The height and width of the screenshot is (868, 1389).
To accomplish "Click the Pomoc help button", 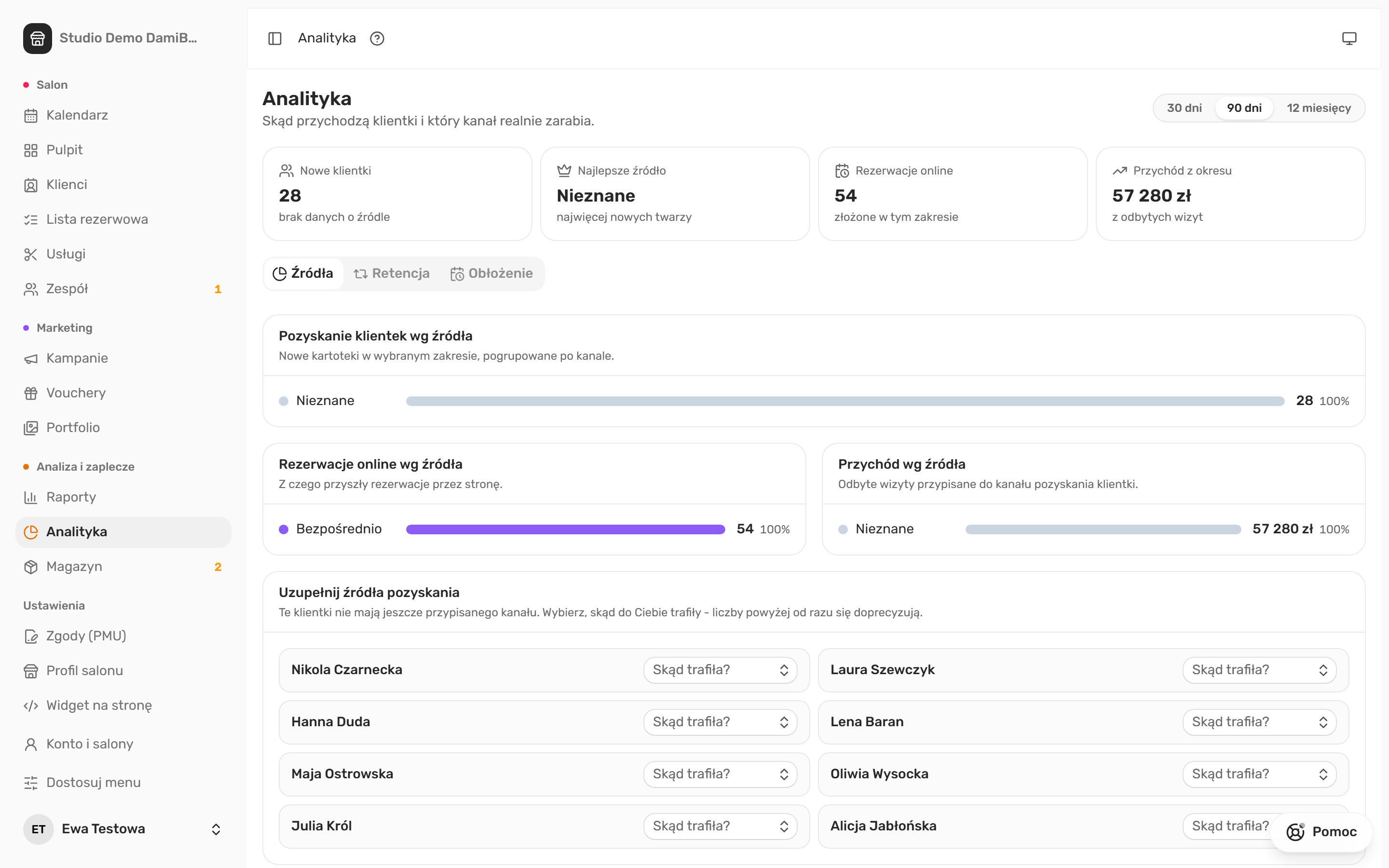I will point(1321,832).
